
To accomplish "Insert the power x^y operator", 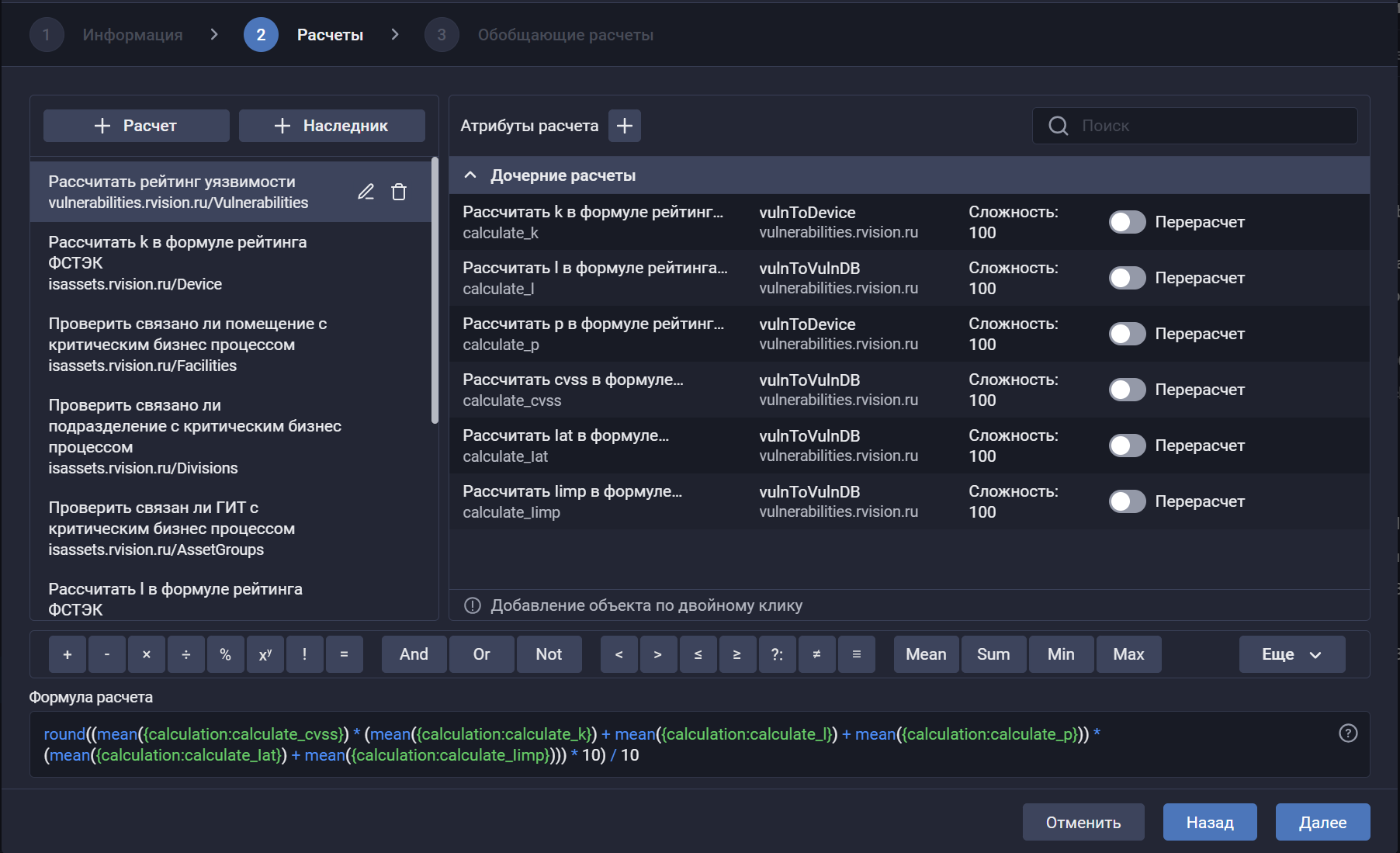I will pos(265,654).
